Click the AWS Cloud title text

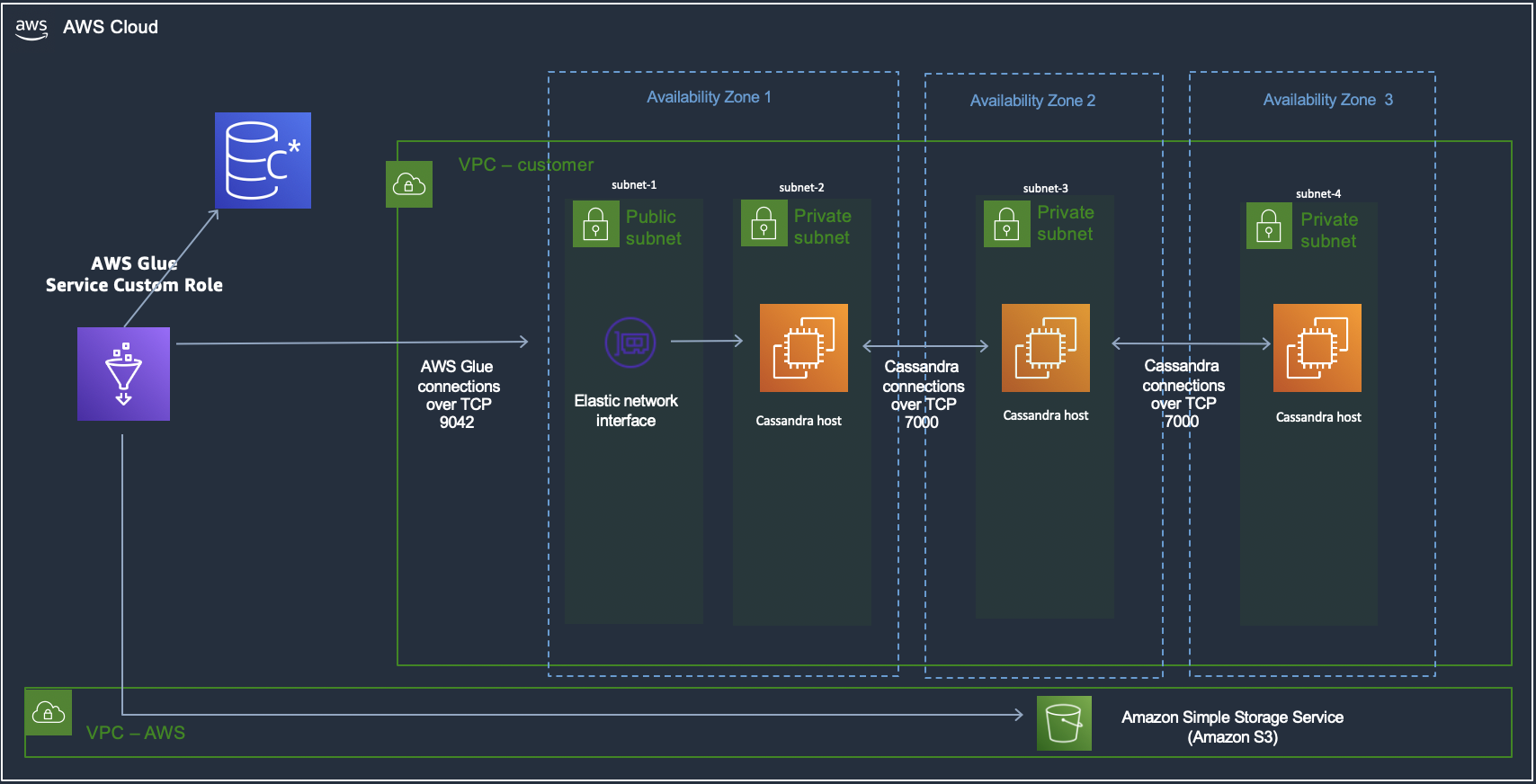(111, 28)
